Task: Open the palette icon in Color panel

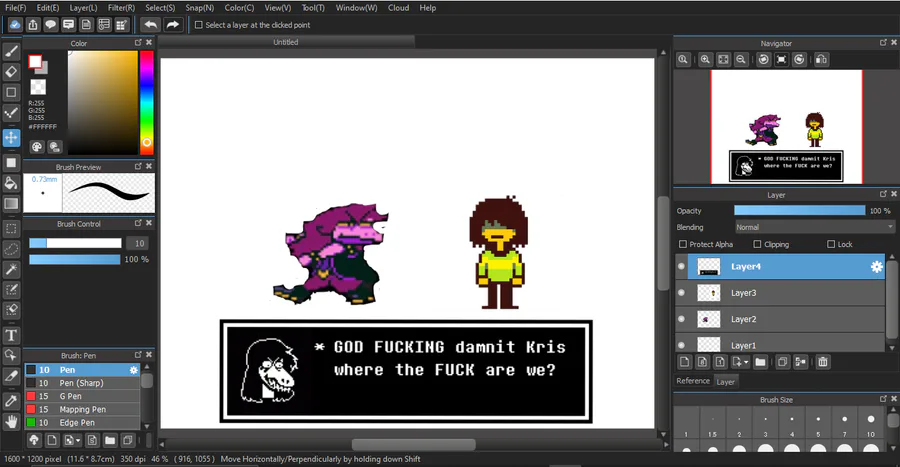Action: 37,147
